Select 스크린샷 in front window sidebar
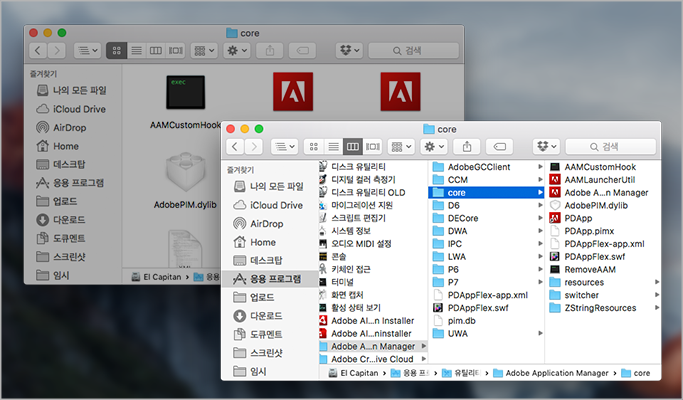The width and height of the screenshot is (683, 400). [x=269, y=353]
